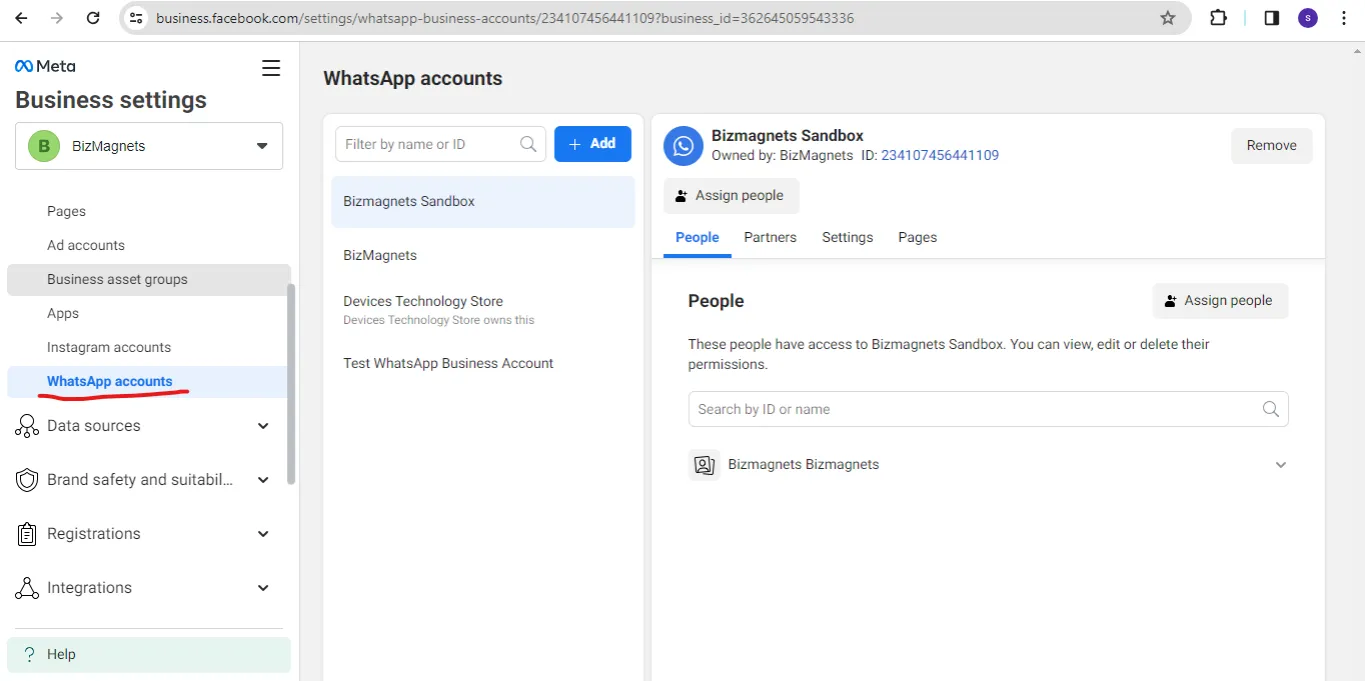Click Assign people in the People section

tap(1220, 301)
